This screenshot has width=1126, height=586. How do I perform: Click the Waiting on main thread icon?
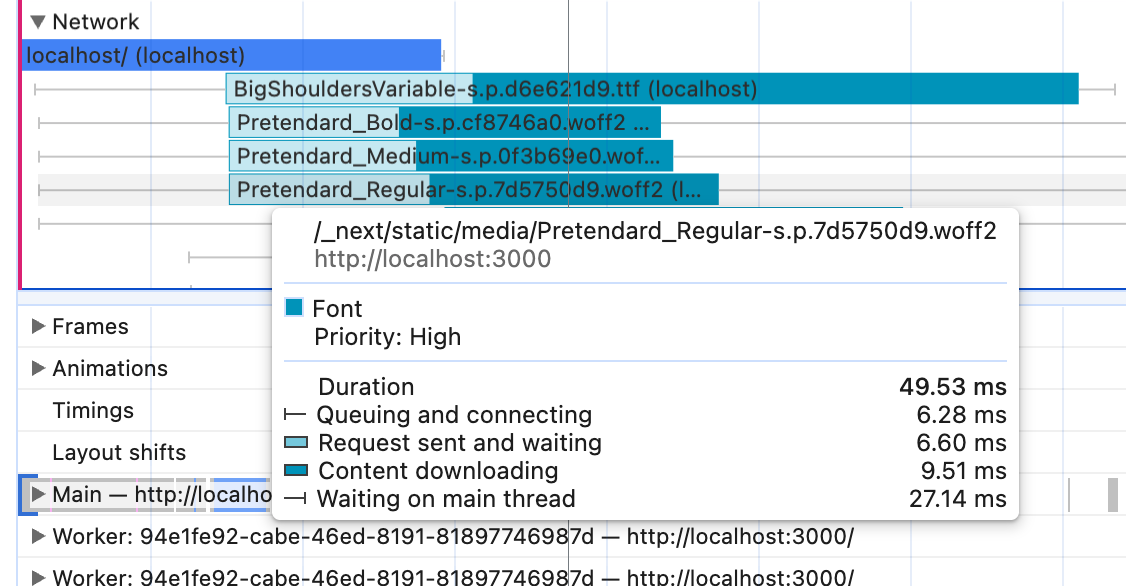(295, 499)
